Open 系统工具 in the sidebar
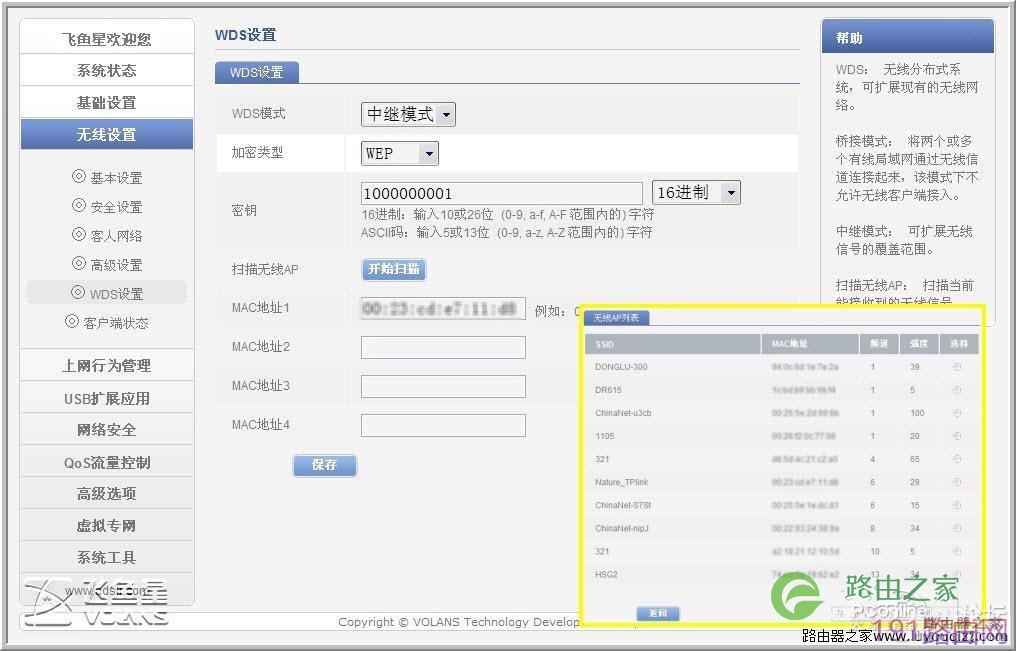Screen dimensions: 1016x651 click(107, 557)
